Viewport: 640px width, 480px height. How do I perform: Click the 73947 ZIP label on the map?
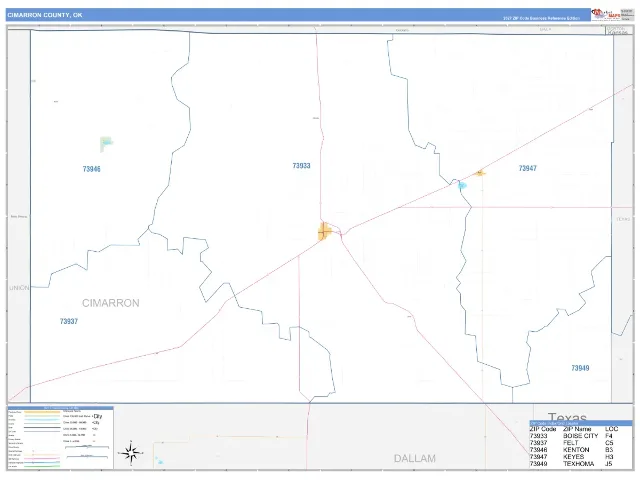pyautogui.click(x=527, y=168)
